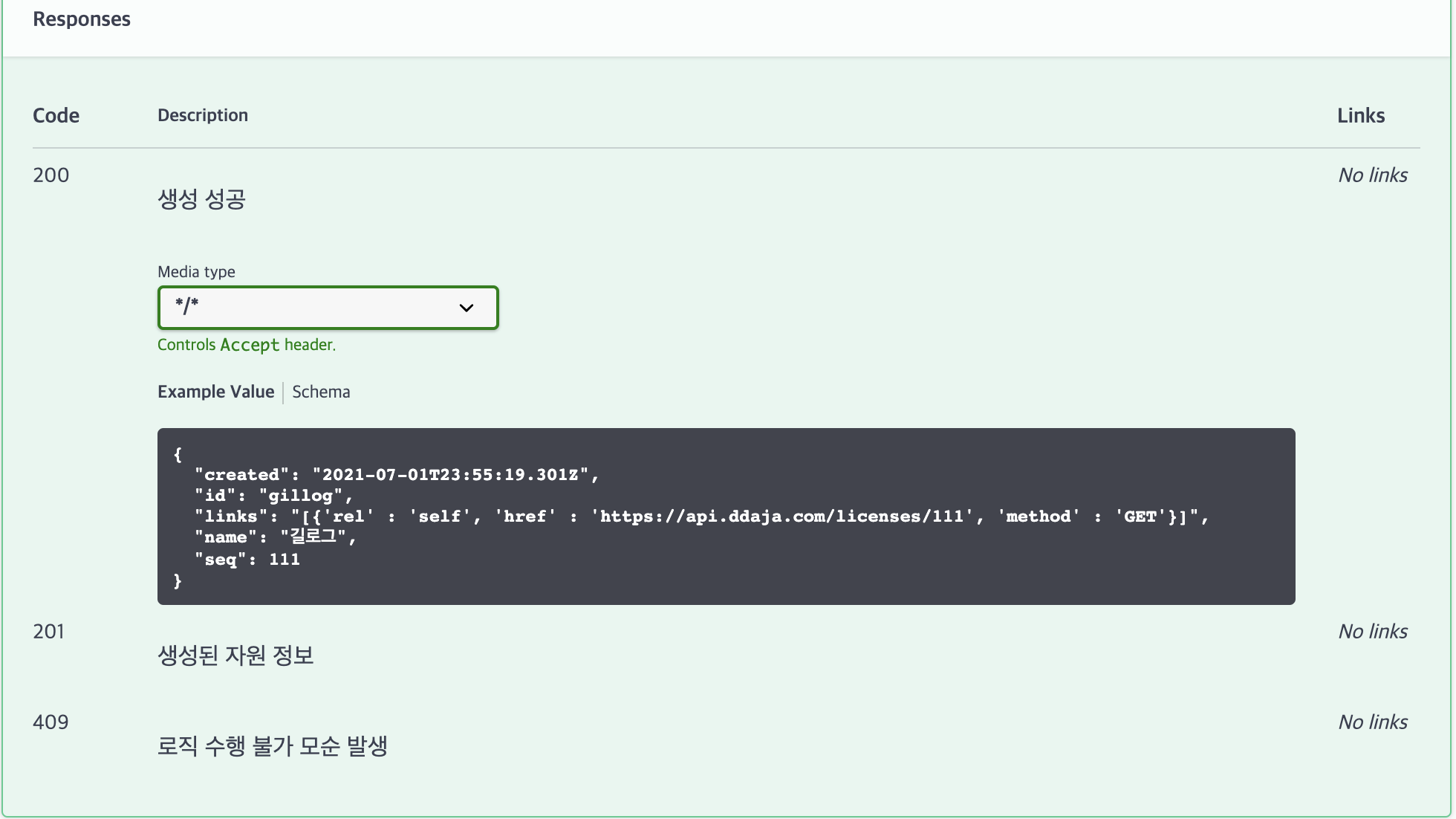1456x819 pixels.
Task: Click the dark JSON example block
Action: (x=726, y=516)
